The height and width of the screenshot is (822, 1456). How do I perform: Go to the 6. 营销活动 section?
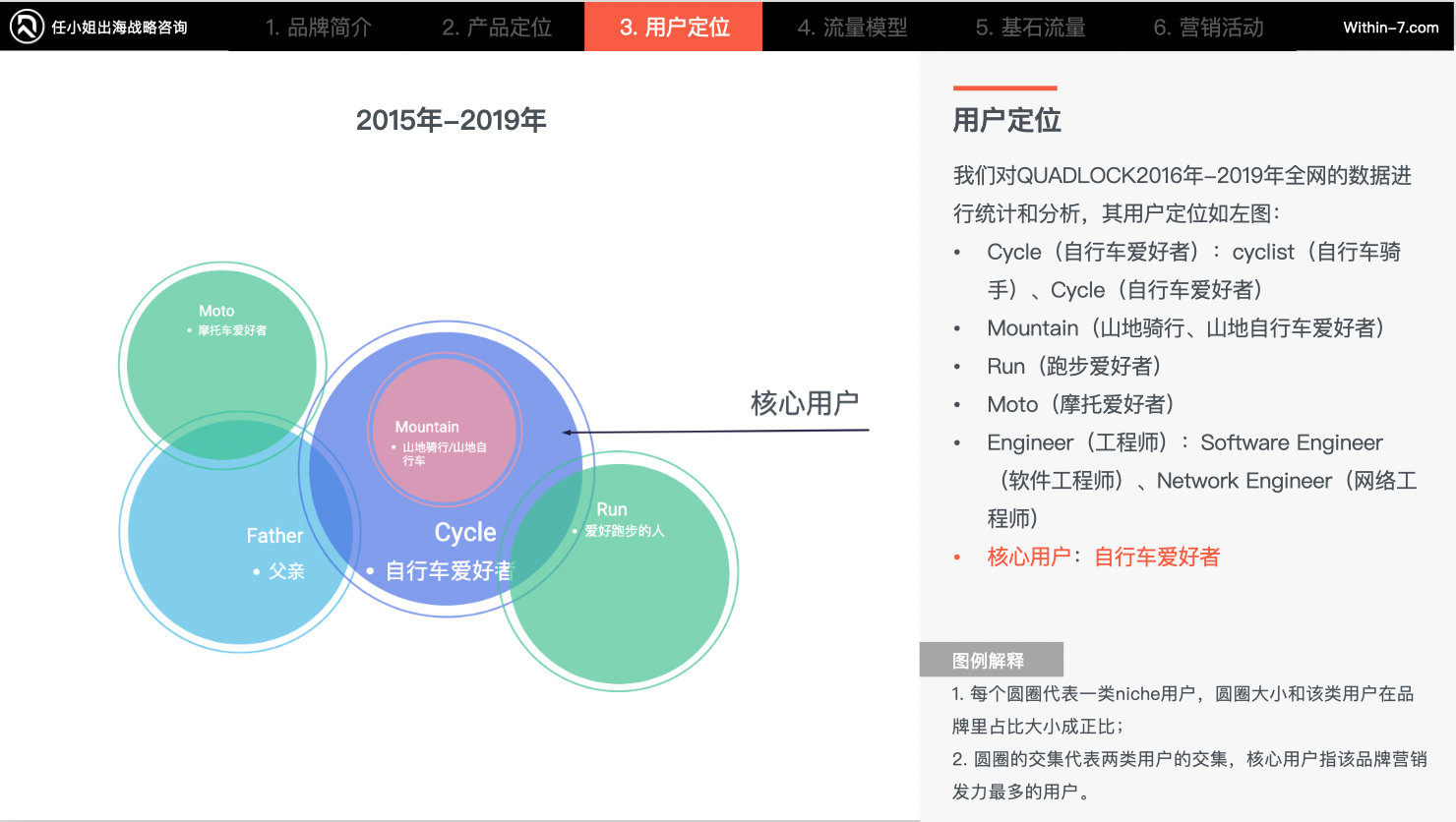pyautogui.click(x=1205, y=27)
